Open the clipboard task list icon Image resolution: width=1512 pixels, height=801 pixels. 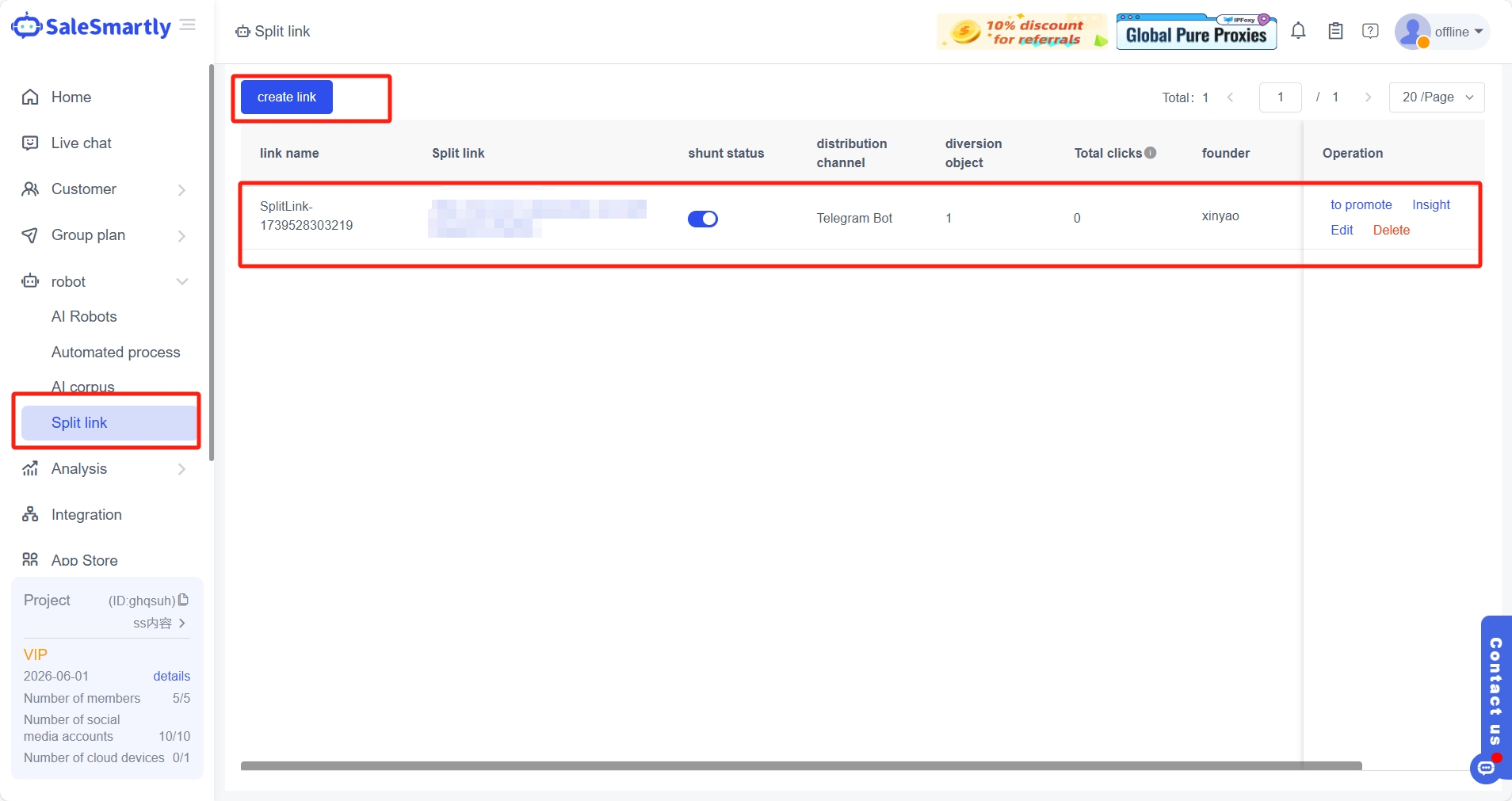click(1335, 32)
